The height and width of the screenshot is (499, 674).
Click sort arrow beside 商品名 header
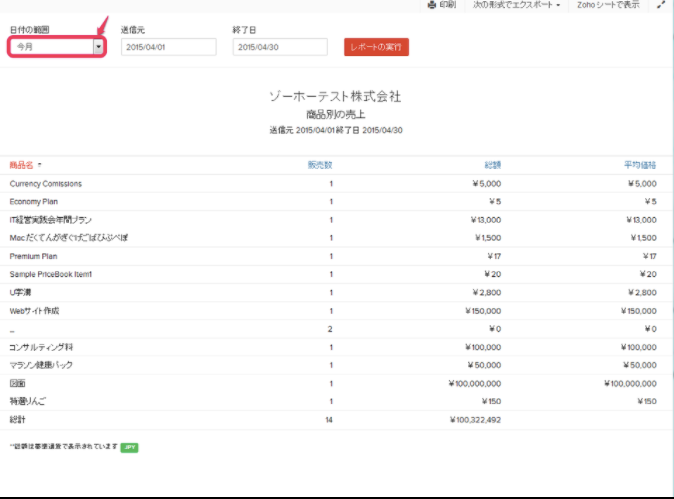click(x=40, y=165)
